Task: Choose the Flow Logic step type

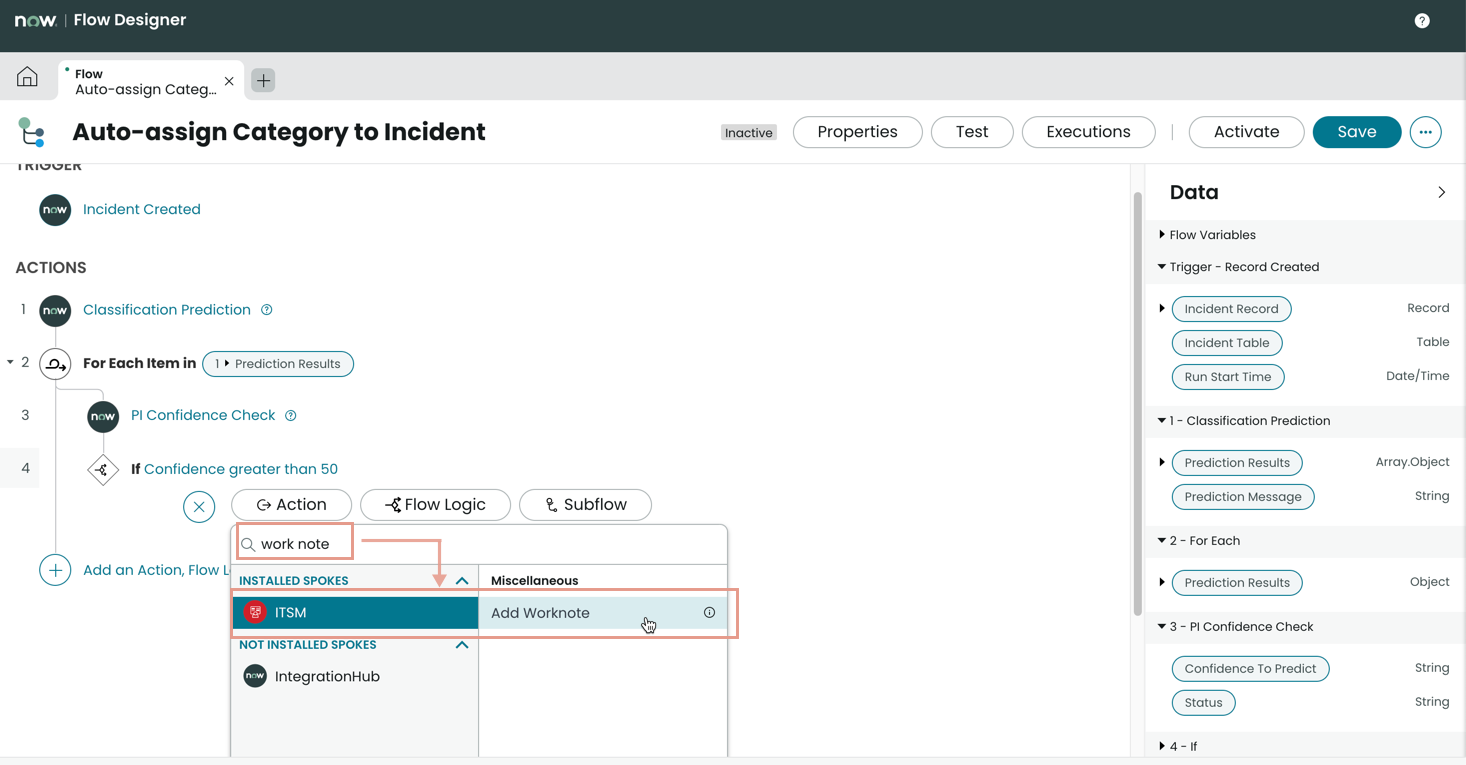Action: pos(435,505)
